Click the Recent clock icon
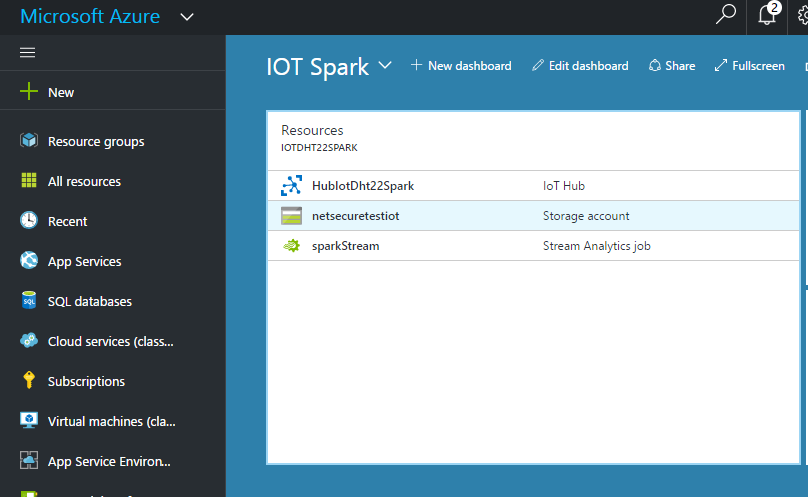The image size is (808, 497). (x=29, y=220)
